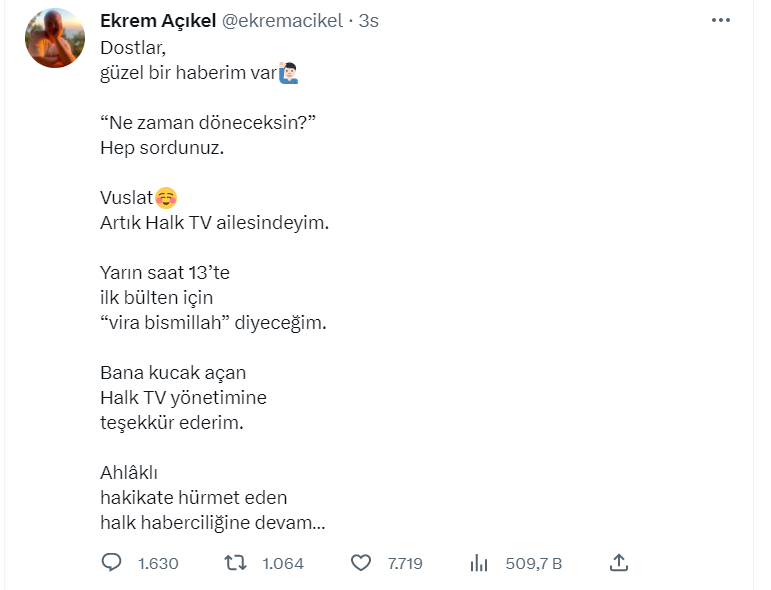This screenshot has height=590, width=771.
Task: Click the display name 'Ekrem Açıkel'
Action: point(158,21)
